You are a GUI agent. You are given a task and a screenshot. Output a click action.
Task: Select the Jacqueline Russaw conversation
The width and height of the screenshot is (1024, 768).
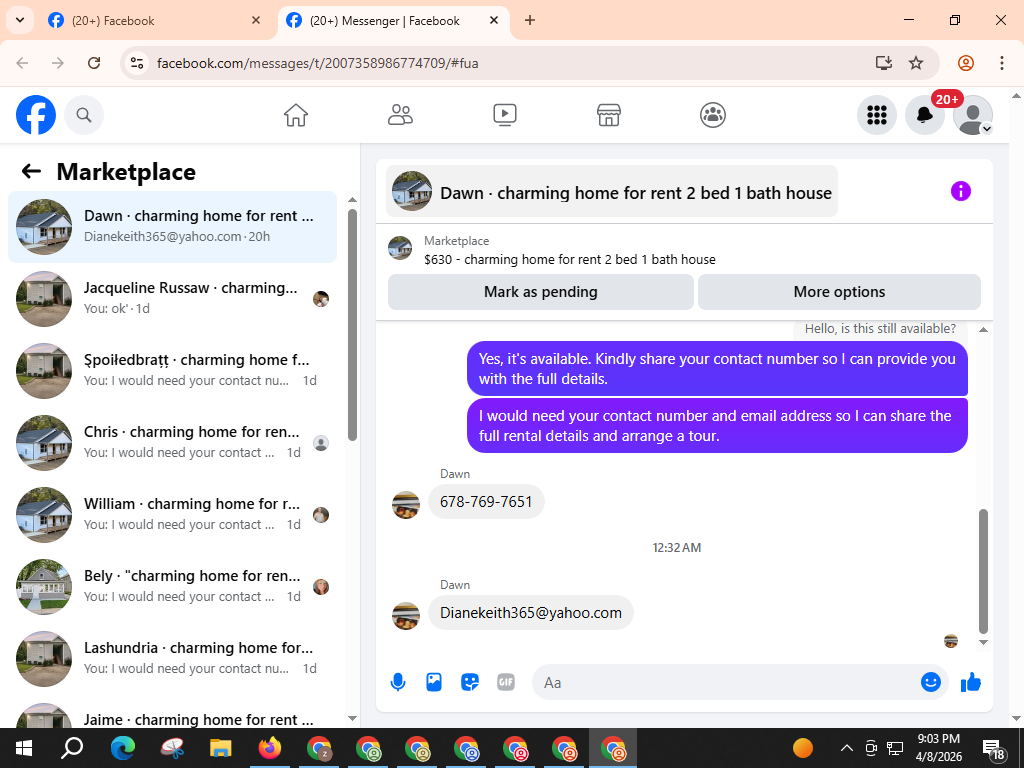(172, 298)
